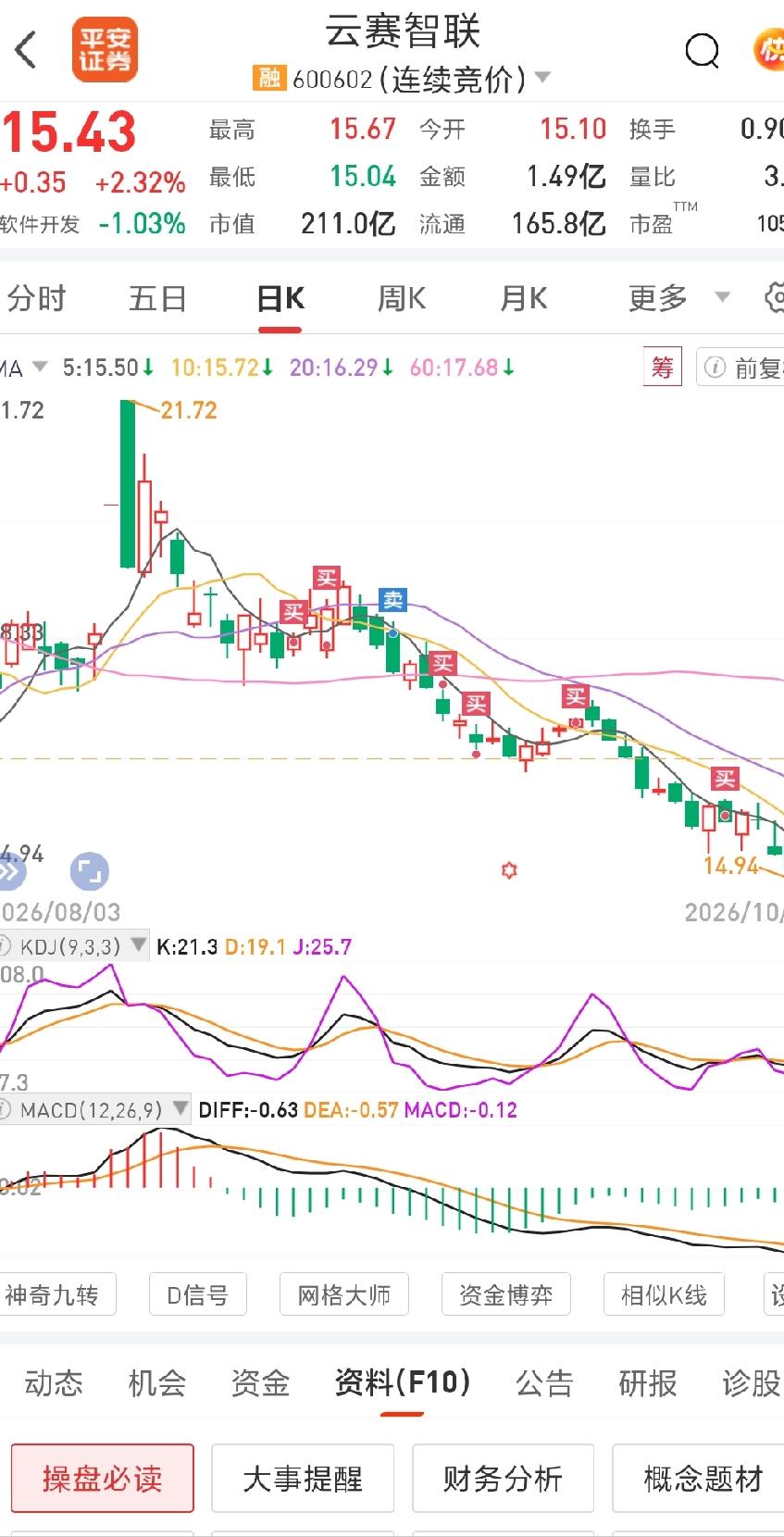This screenshot has width=784, height=1537.
Task: Open the 研报 section tab
Action: [x=648, y=1383]
